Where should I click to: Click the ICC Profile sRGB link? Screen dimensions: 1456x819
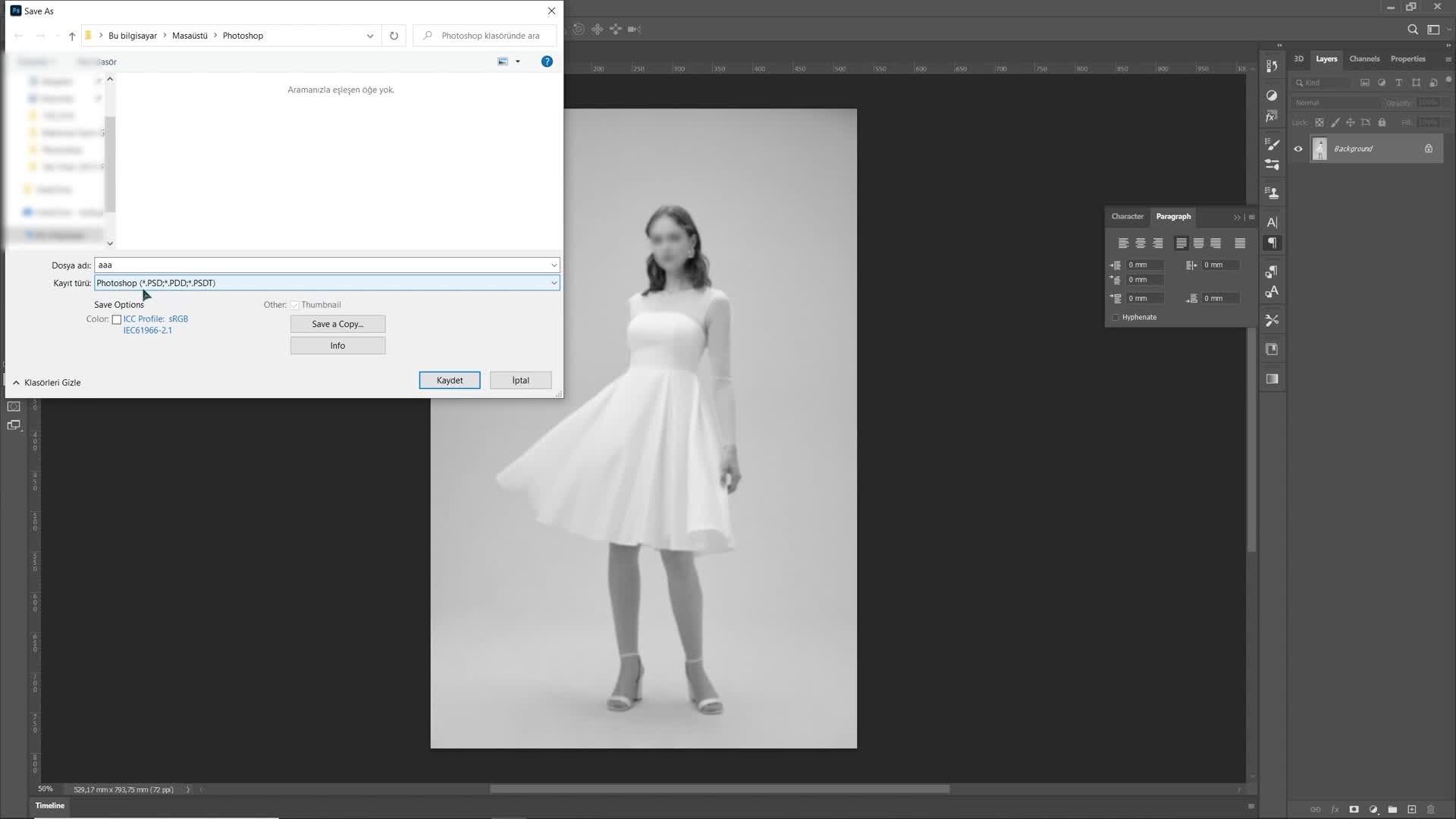coord(155,318)
